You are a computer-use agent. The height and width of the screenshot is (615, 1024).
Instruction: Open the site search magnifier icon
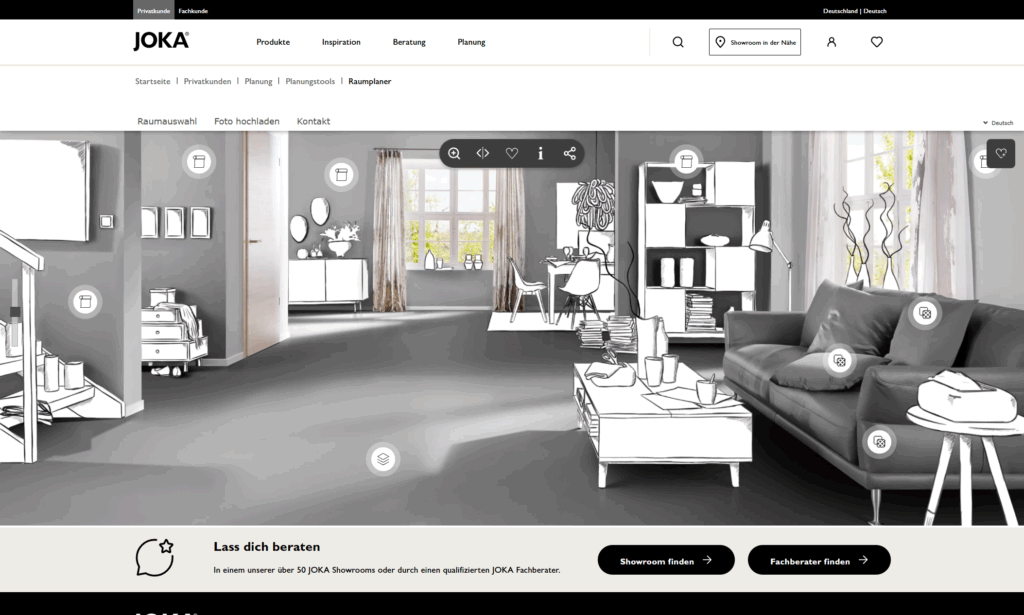678,42
